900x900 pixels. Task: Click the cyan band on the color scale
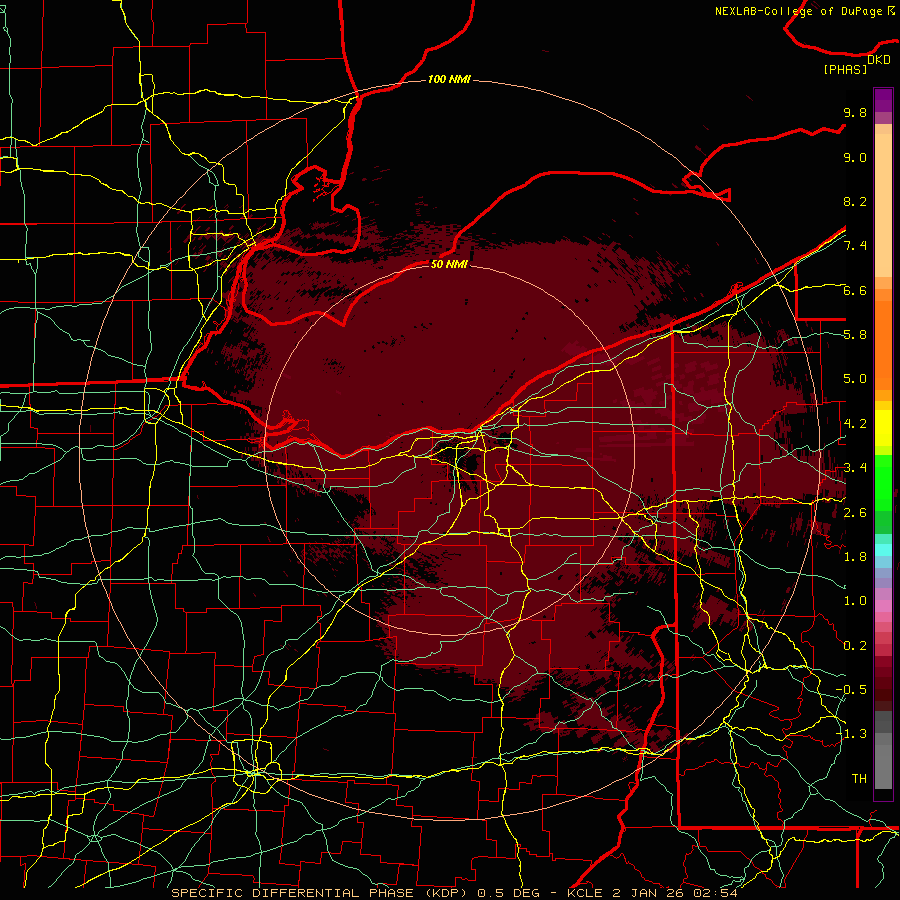coord(883,550)
